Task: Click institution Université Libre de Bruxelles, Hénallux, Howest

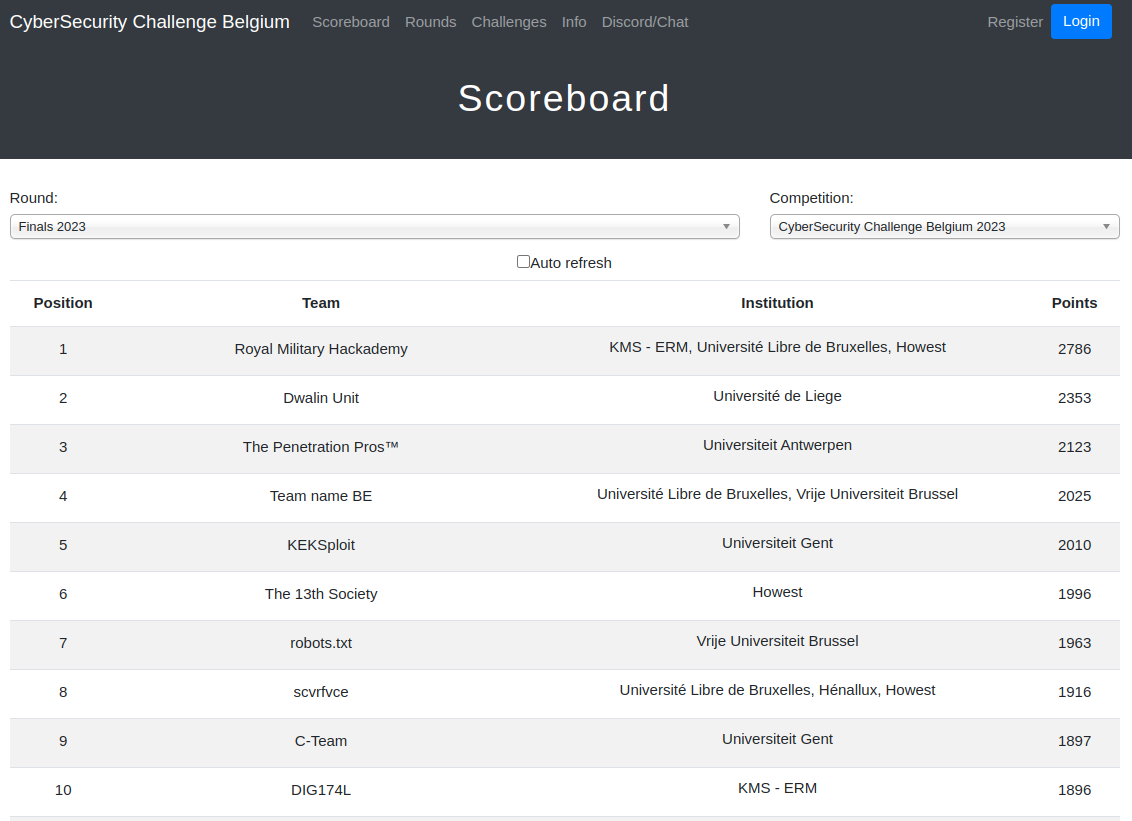Action: point(777,690)
